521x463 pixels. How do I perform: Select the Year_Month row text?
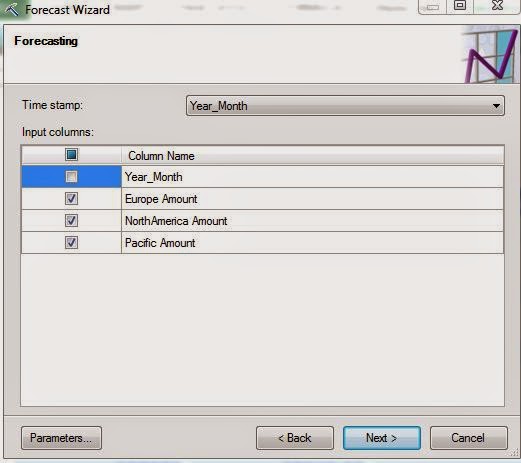154,177
